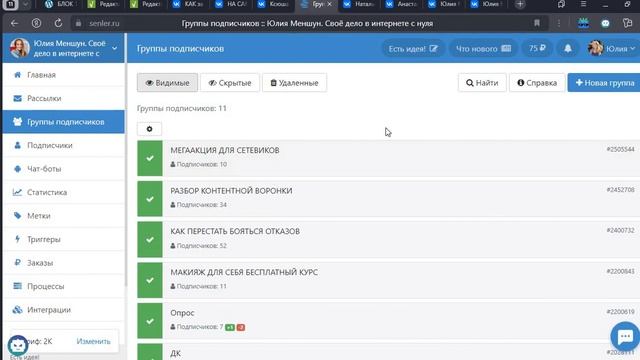This screenshot has width=640, height=360.
Task: Click the senler.ru address field
Action: click(104, 23)
